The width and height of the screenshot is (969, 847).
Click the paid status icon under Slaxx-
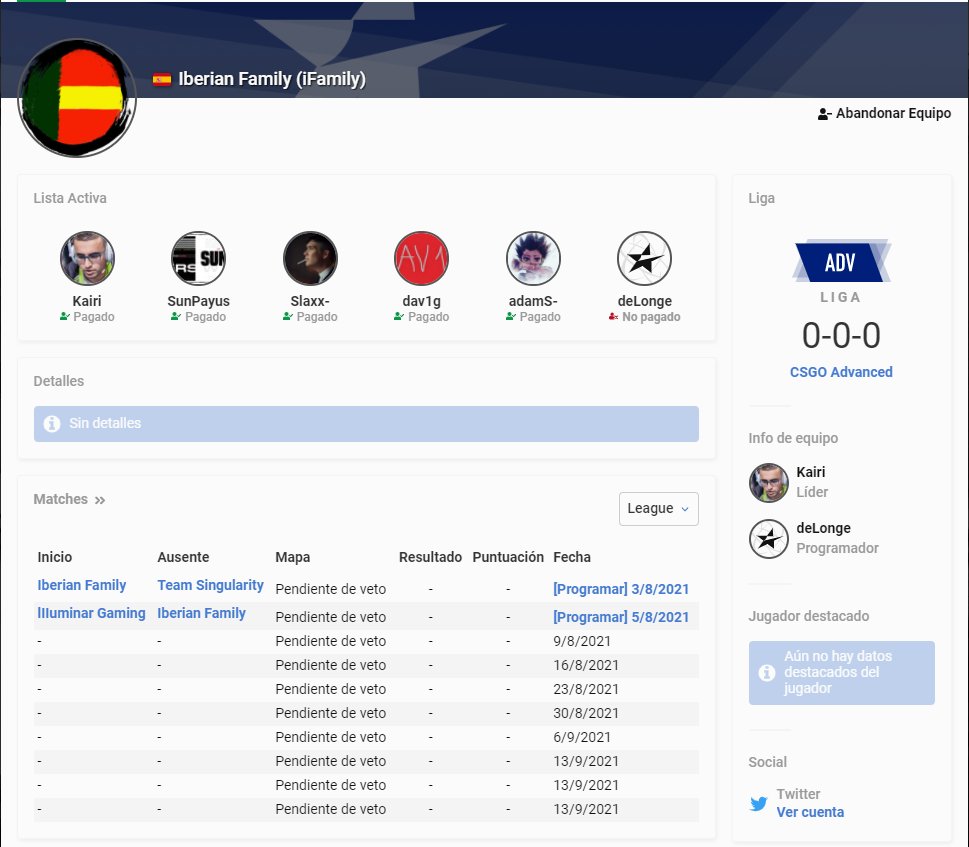pyautogui.click(x=287, y=316)
